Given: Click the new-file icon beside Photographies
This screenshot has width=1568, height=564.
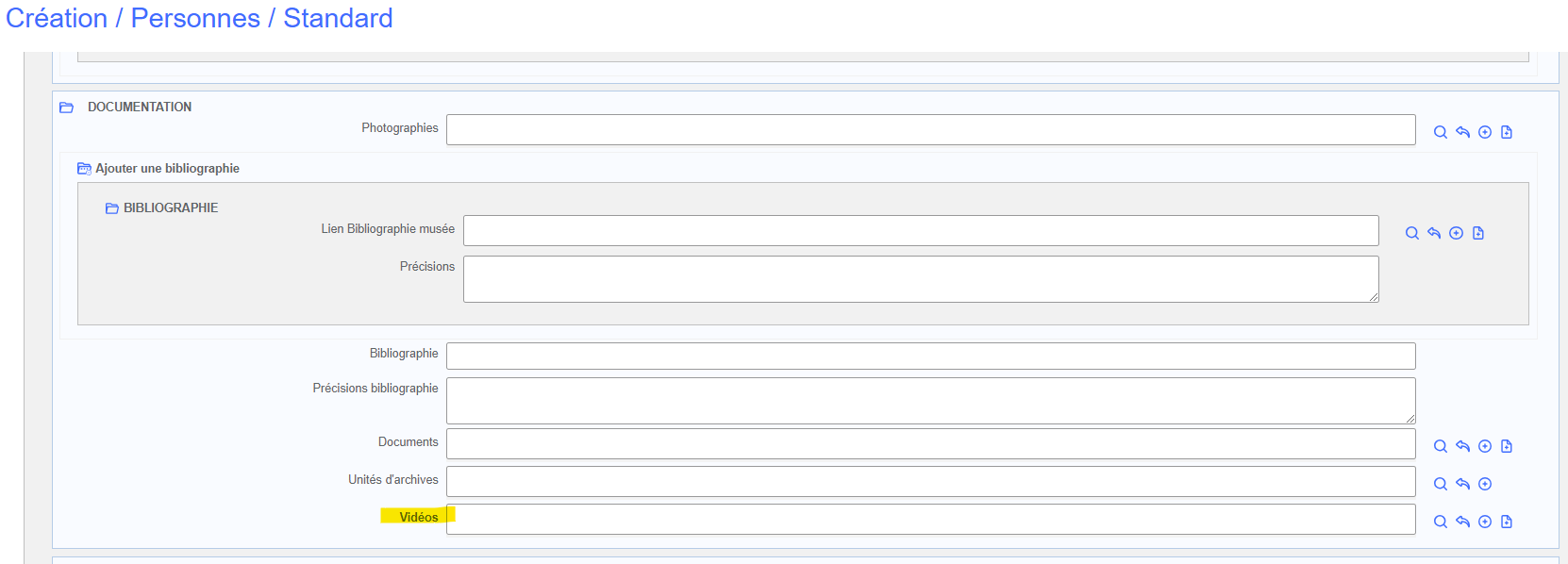Looking at the screenshot, I should (1507, 132).
